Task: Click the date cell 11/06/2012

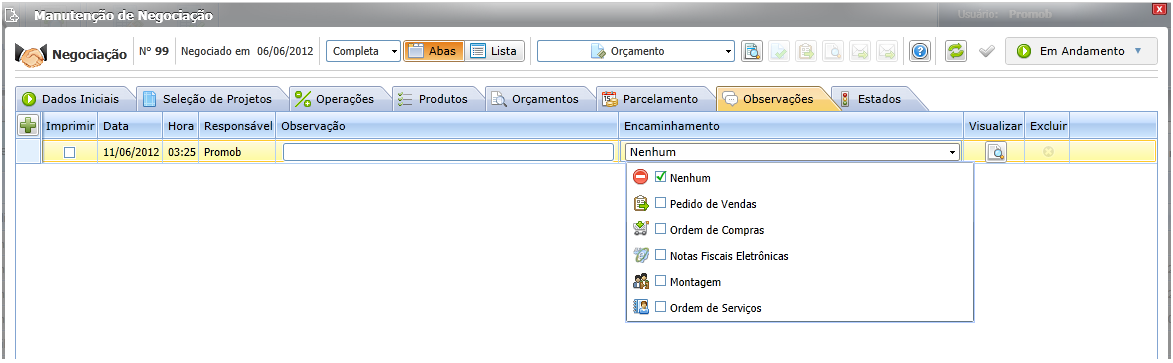Action: pos(131,152)
